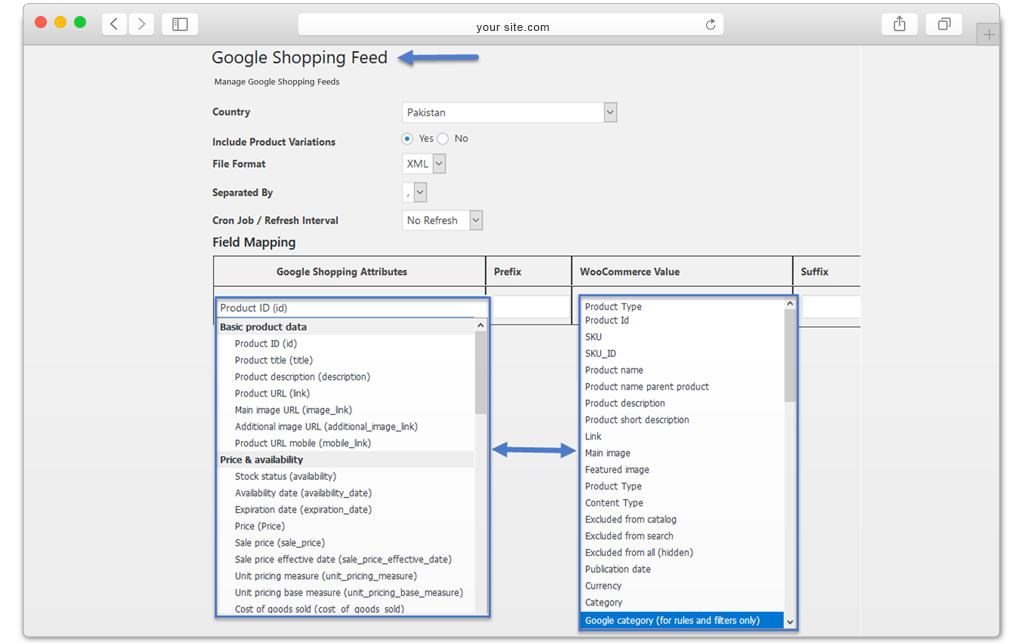
Task: Select Category in WooCommerce values
Action: click(x=603, y=603)
